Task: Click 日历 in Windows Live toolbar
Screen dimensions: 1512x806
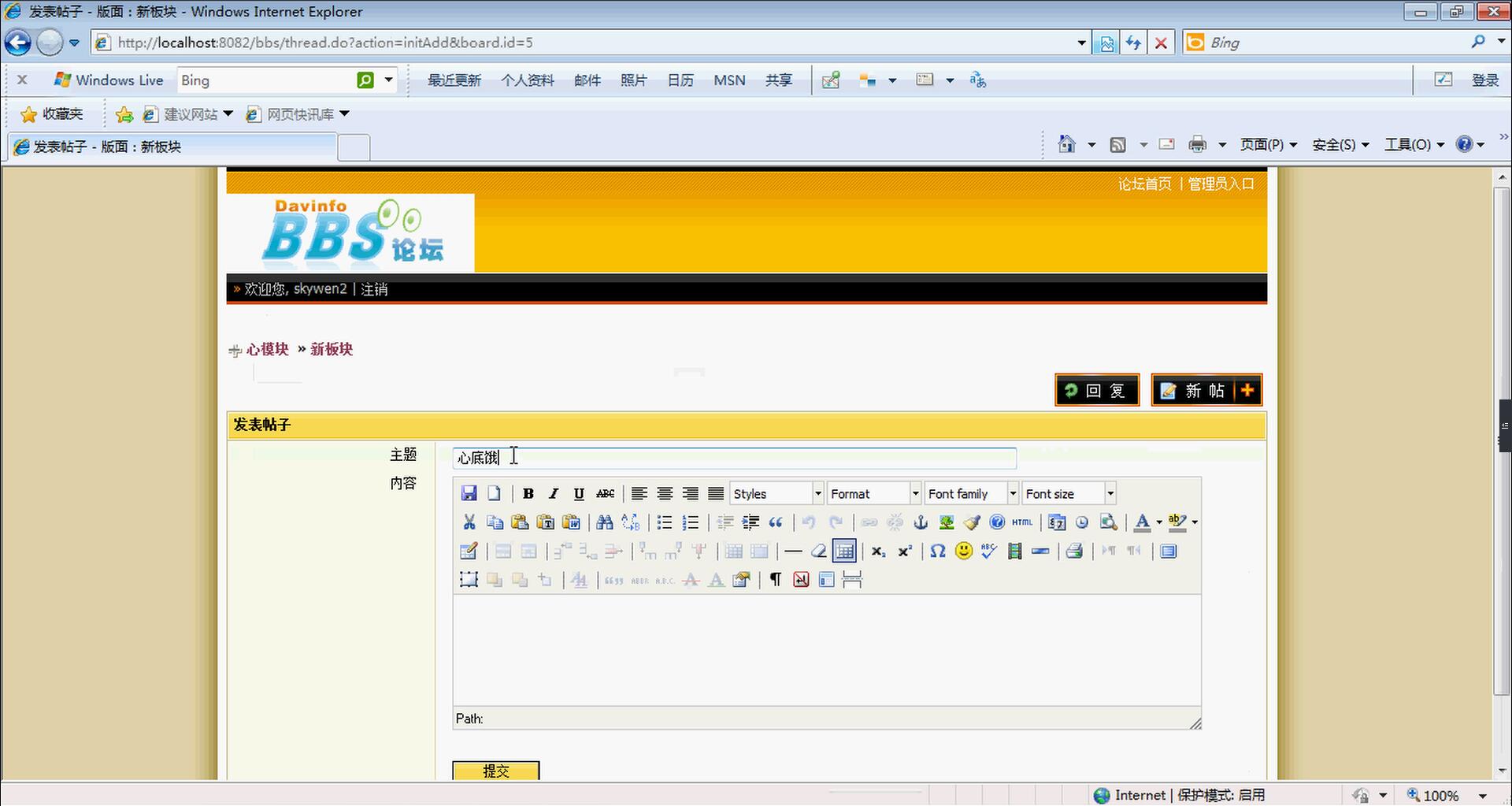Action: pyautogui.click(x=680, y=80)
